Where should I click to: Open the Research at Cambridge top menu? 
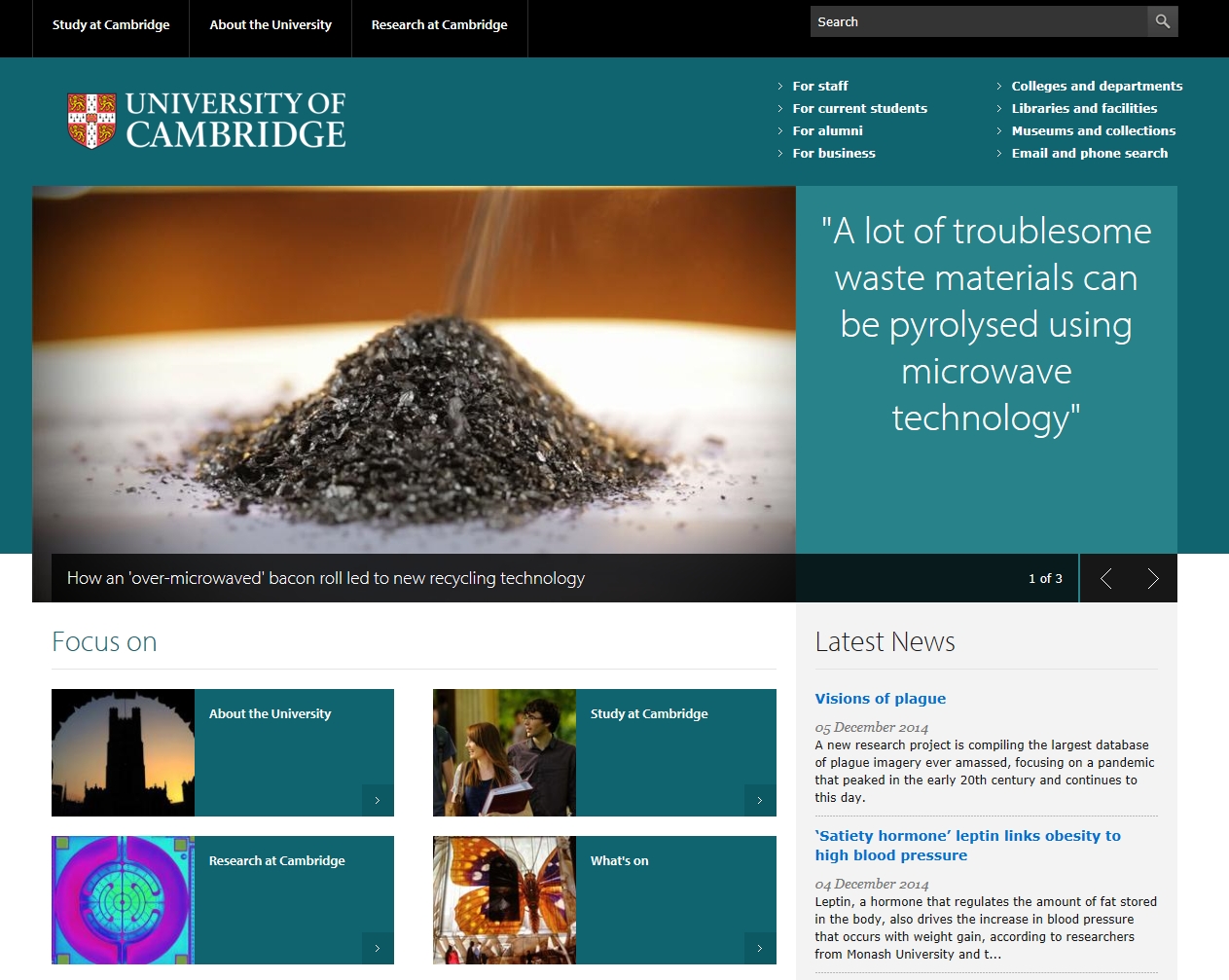click(x=439, y=25)
